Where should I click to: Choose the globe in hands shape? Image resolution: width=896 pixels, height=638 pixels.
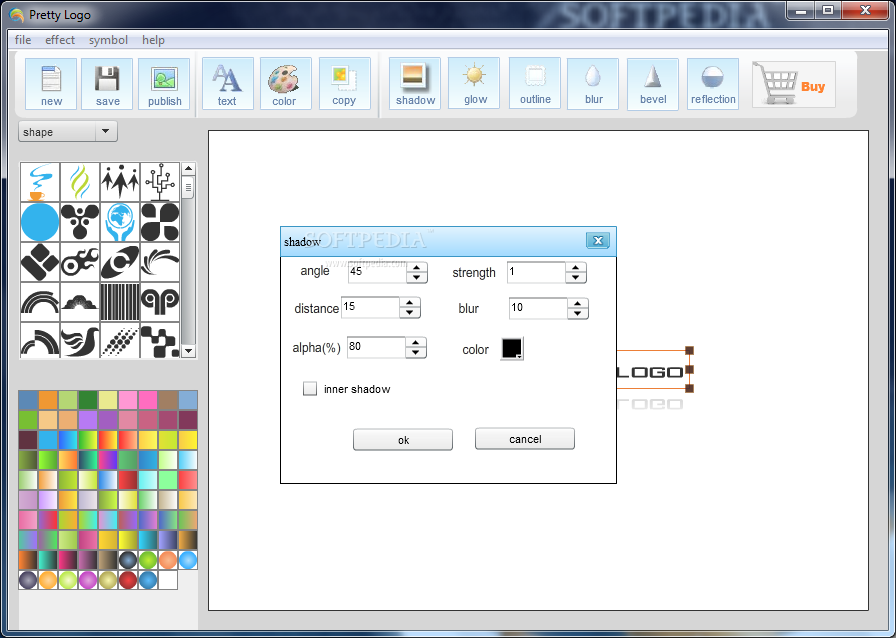[120, 222]
